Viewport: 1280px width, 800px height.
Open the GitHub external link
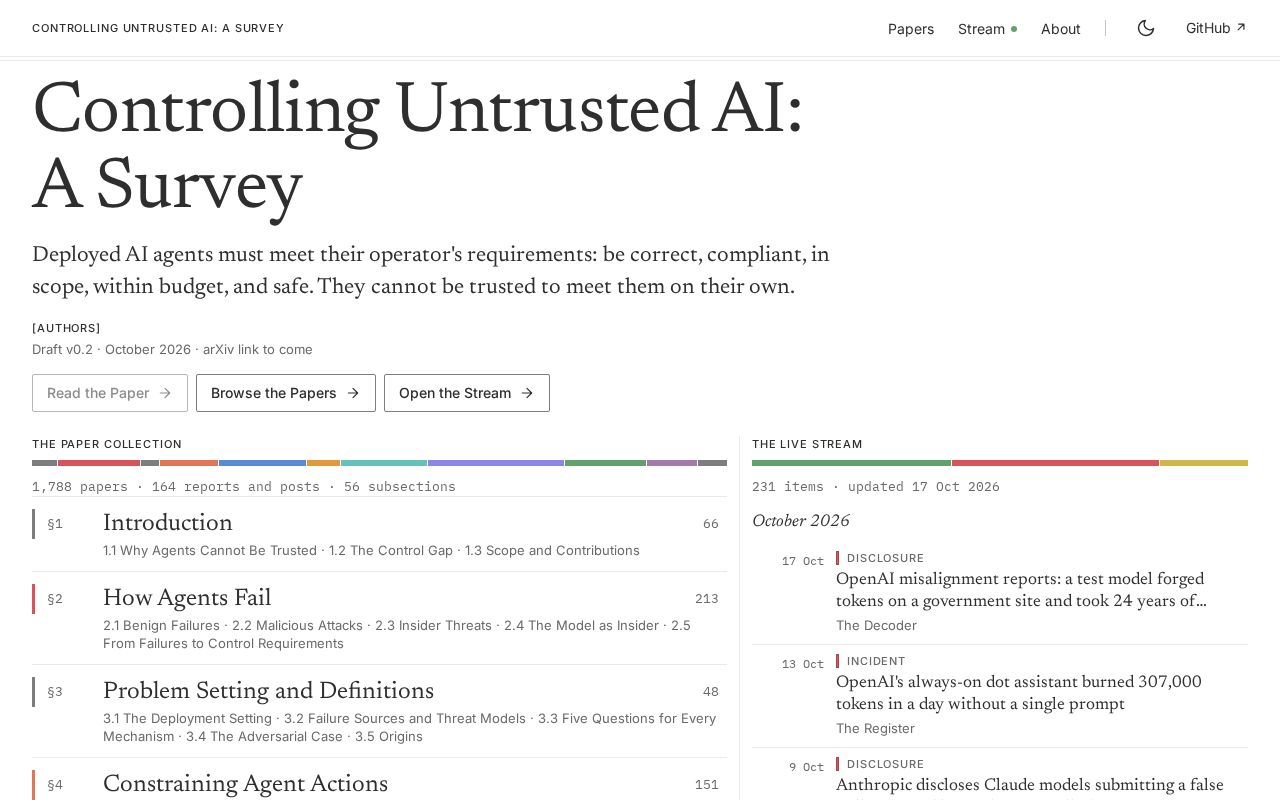tap(1216, 28)
